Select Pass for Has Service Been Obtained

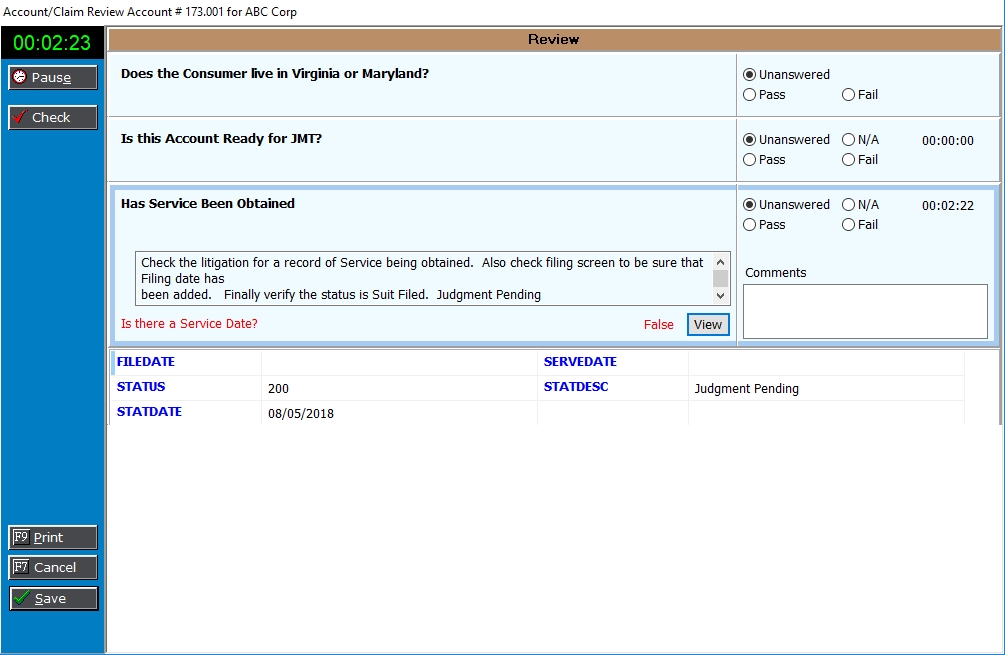750,225
